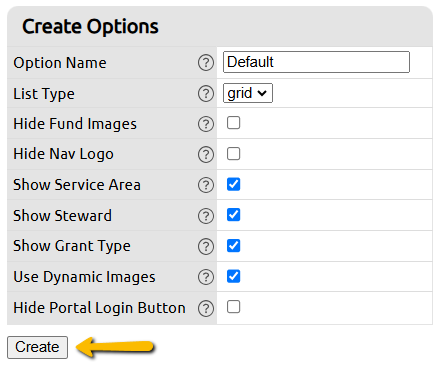The image size is (439, 365).
Task: Uncheck the Show Service Area checkbox
Action: tap(233, 184)
